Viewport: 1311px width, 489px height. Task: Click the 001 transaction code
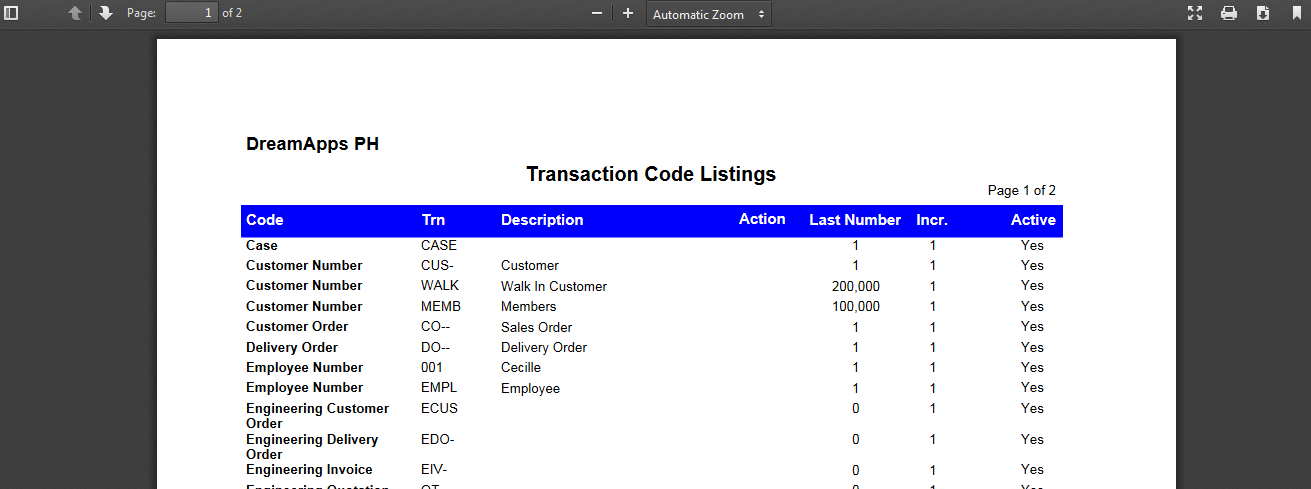click(x=432, y=367)
